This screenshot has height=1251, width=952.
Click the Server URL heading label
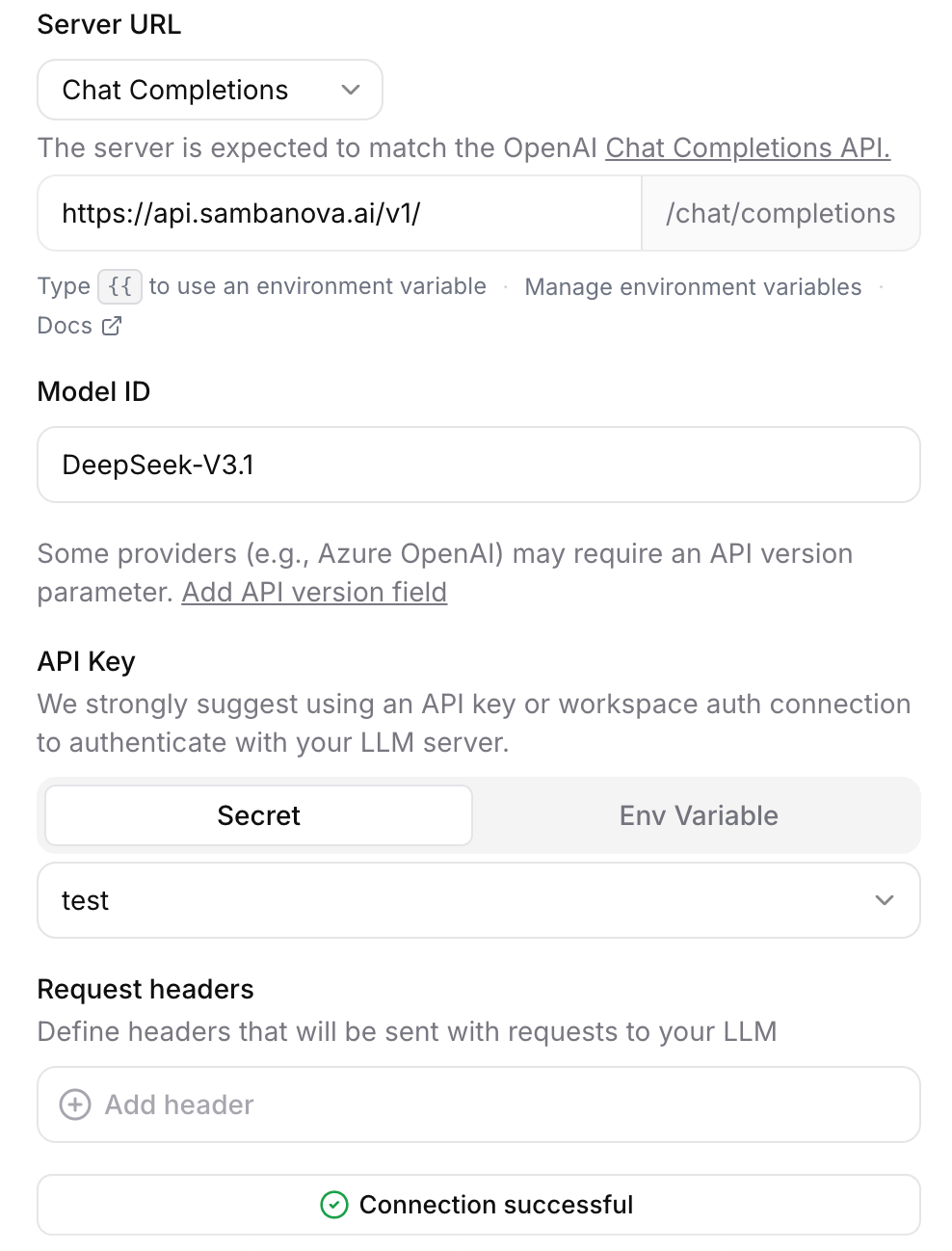[109, 24]
